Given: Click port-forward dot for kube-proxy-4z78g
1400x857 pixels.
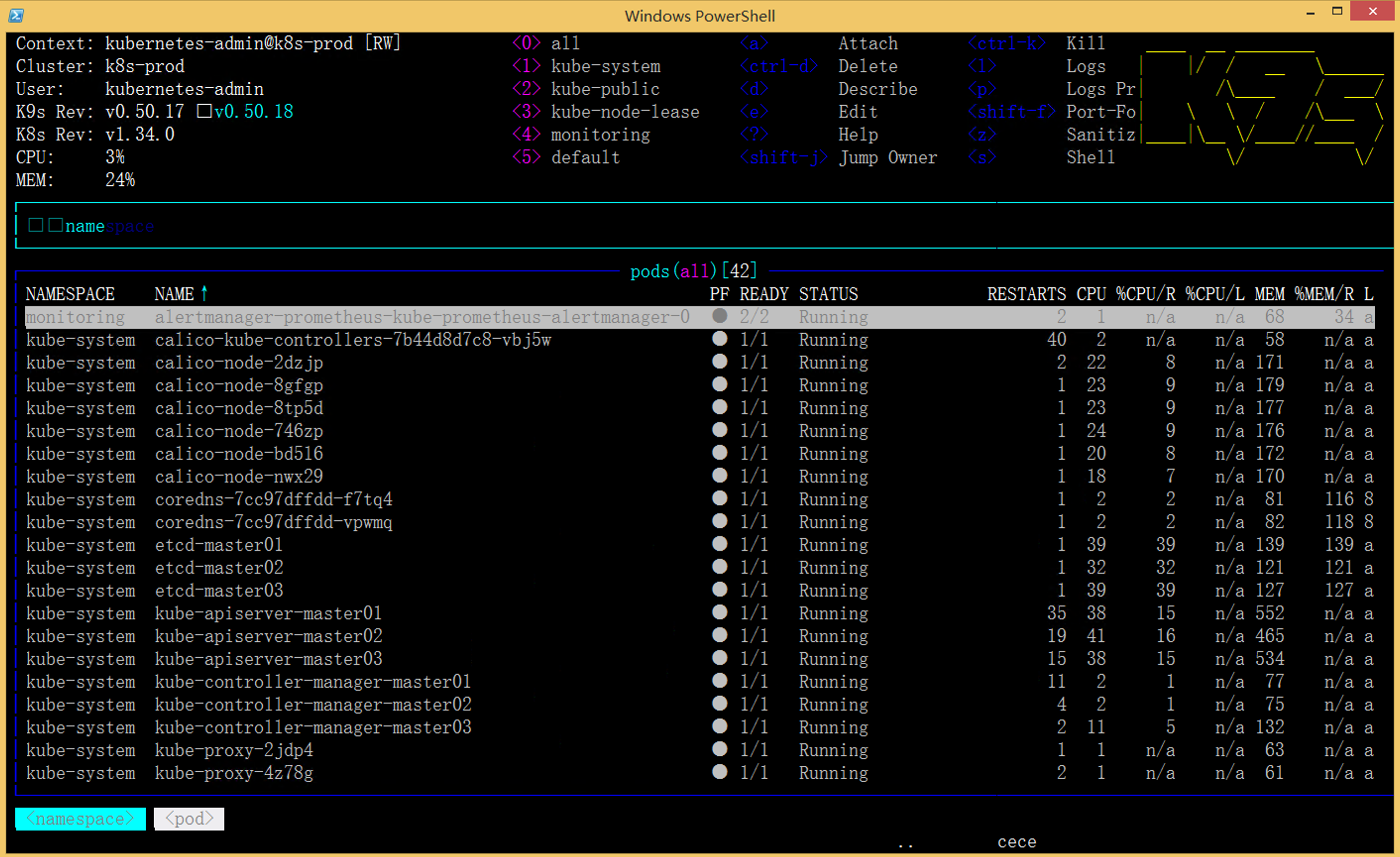Looking at the screenshot, I should (719, 772).
